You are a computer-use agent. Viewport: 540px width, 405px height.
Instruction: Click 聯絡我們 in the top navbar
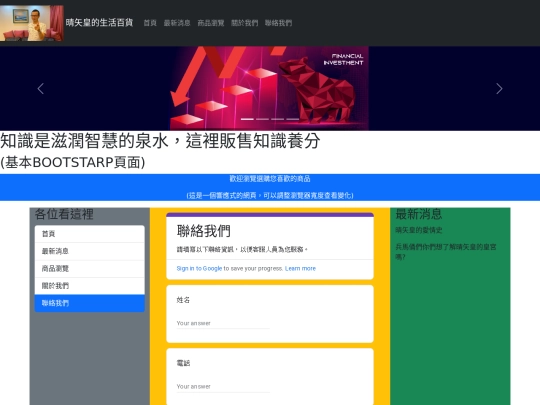[278, 23]
